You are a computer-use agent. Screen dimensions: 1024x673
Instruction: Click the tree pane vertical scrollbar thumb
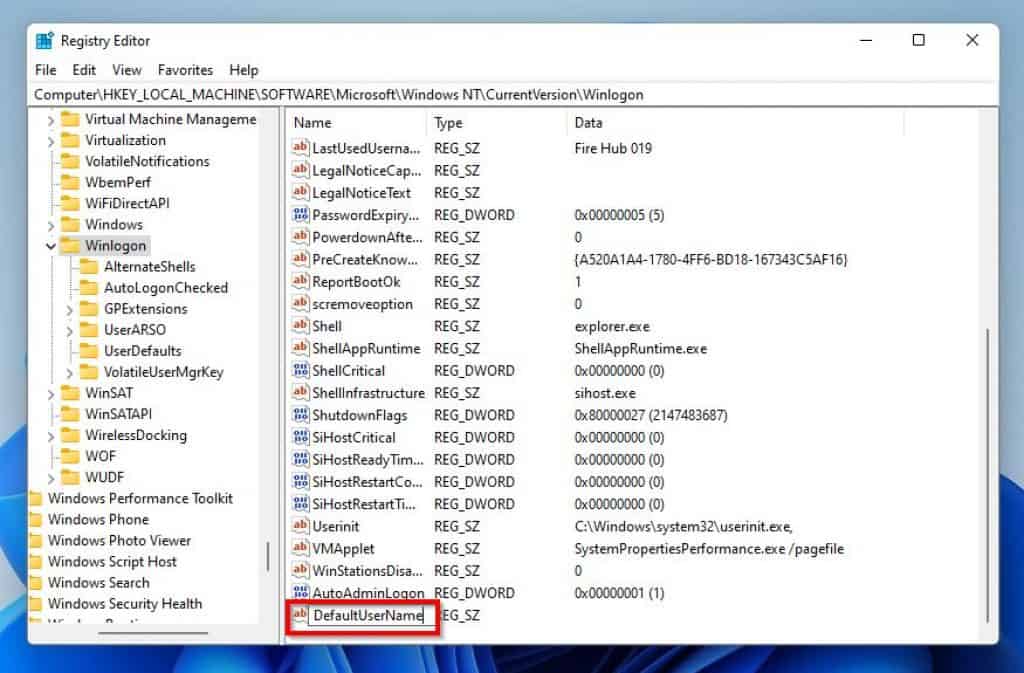point(268,557)
